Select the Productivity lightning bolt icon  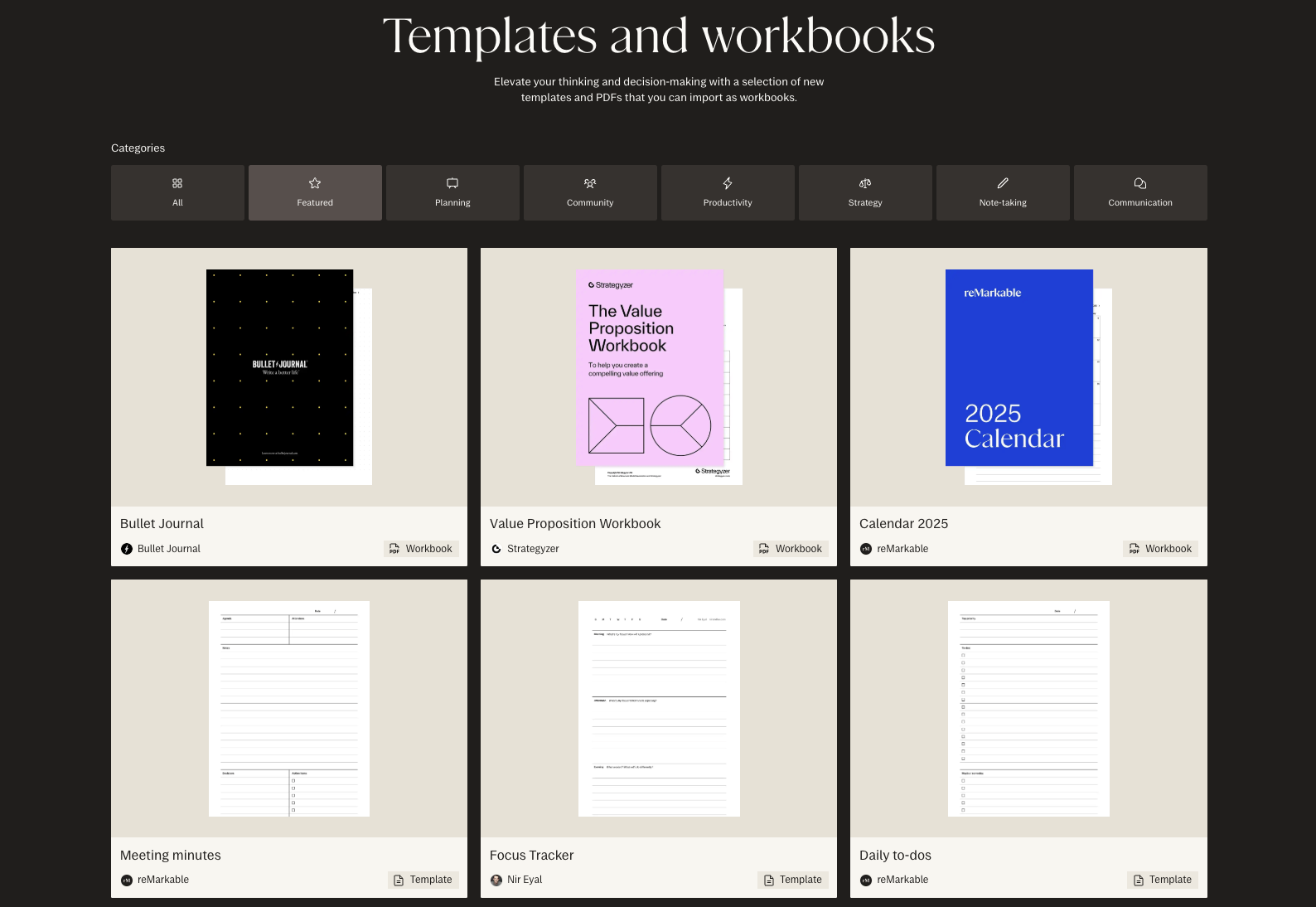(728, 183)
